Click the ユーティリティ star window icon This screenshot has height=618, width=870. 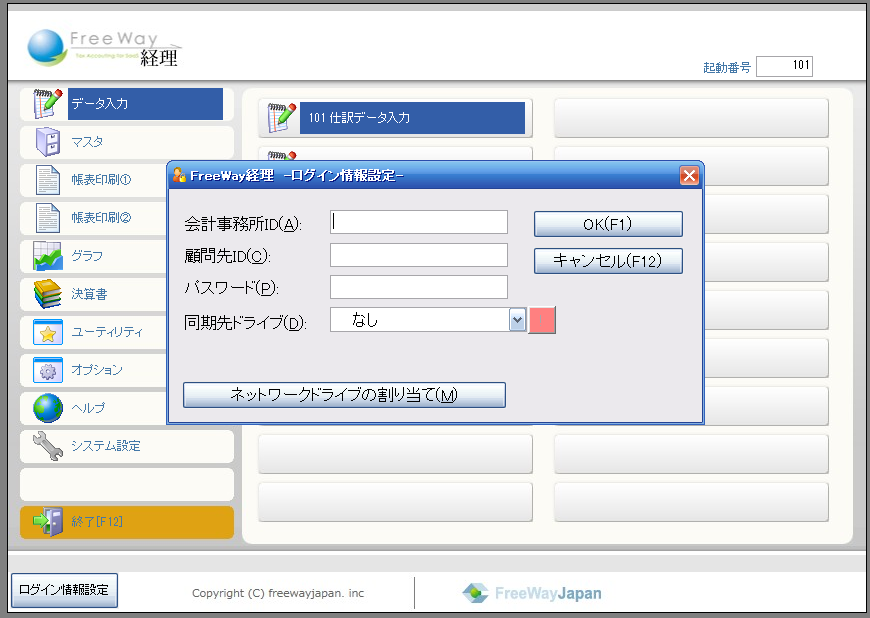point(47,332)
